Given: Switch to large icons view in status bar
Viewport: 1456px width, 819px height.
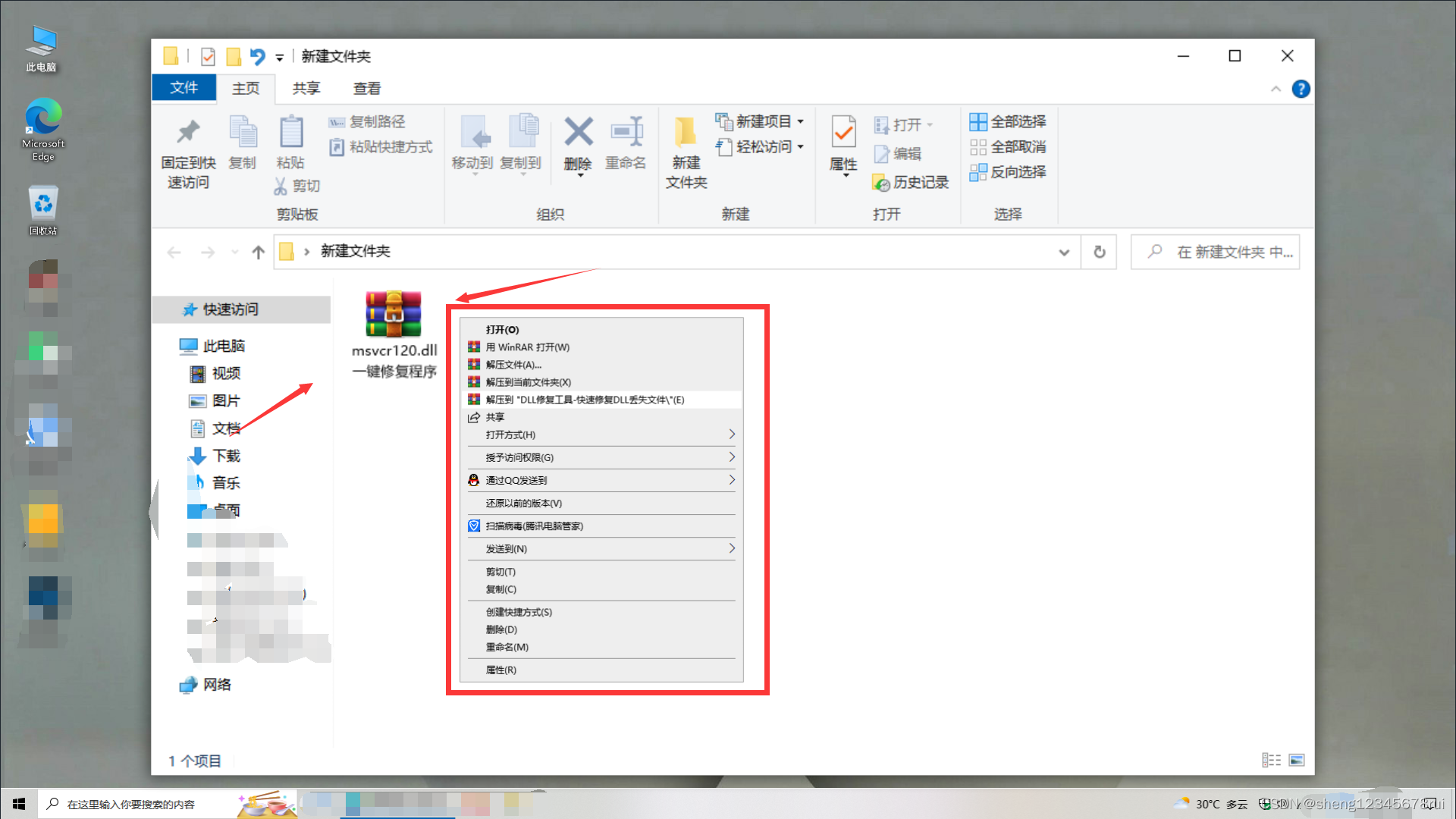Looking at the screenshot, I should tap(1297, 760).
